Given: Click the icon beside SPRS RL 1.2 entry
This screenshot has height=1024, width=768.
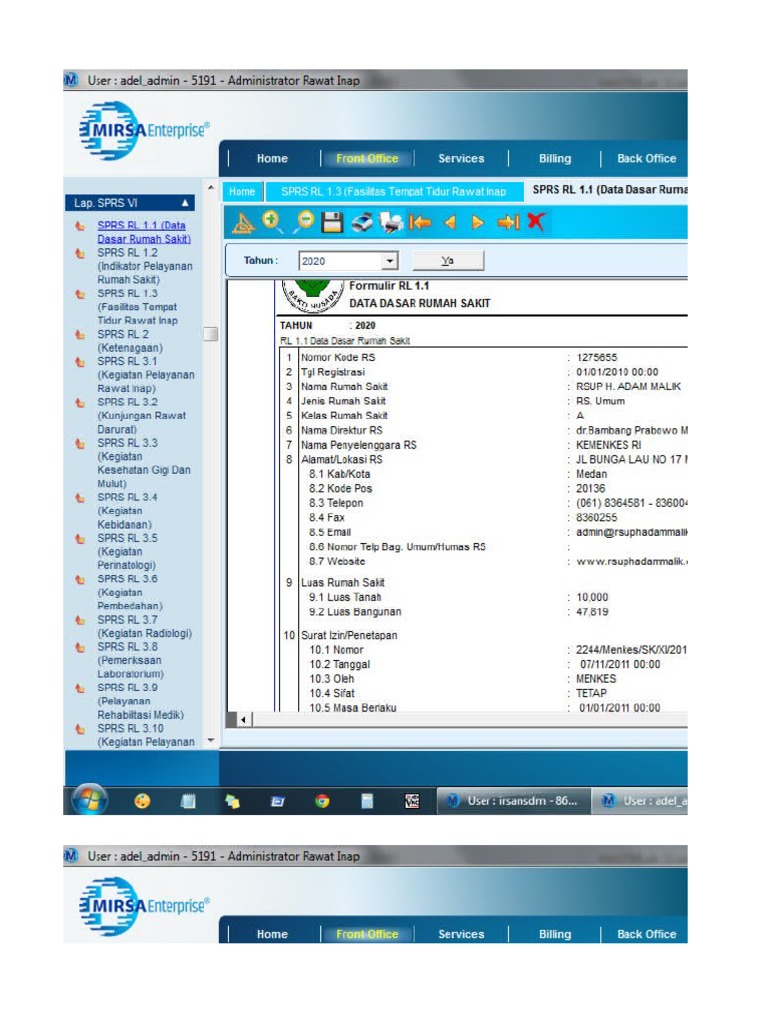Looking at the screenshot, I should coord(80,253).
